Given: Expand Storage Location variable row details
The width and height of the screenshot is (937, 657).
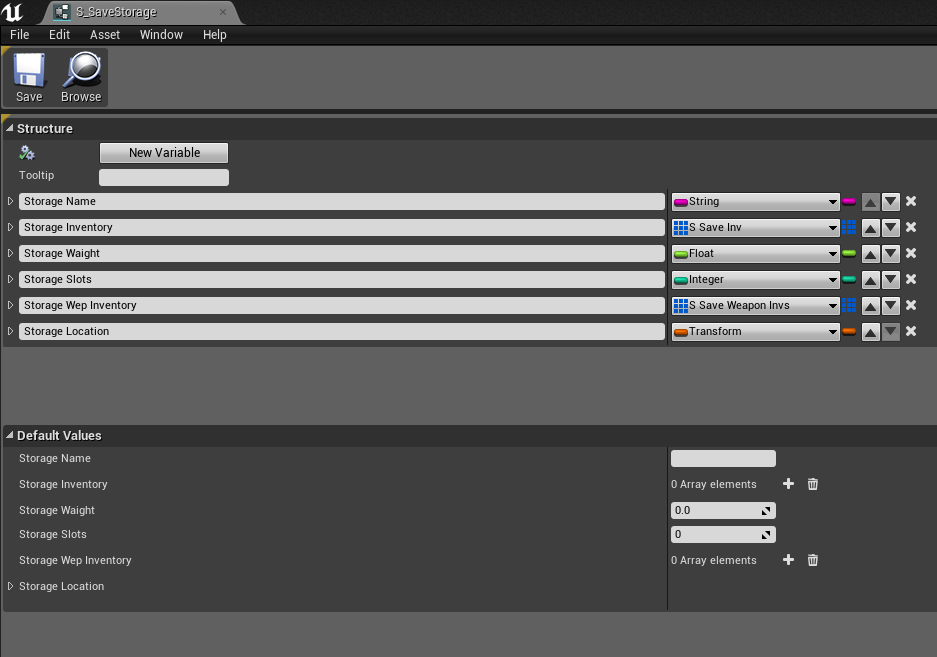Looking at the screenshot, I should click(x=10, y=331).
